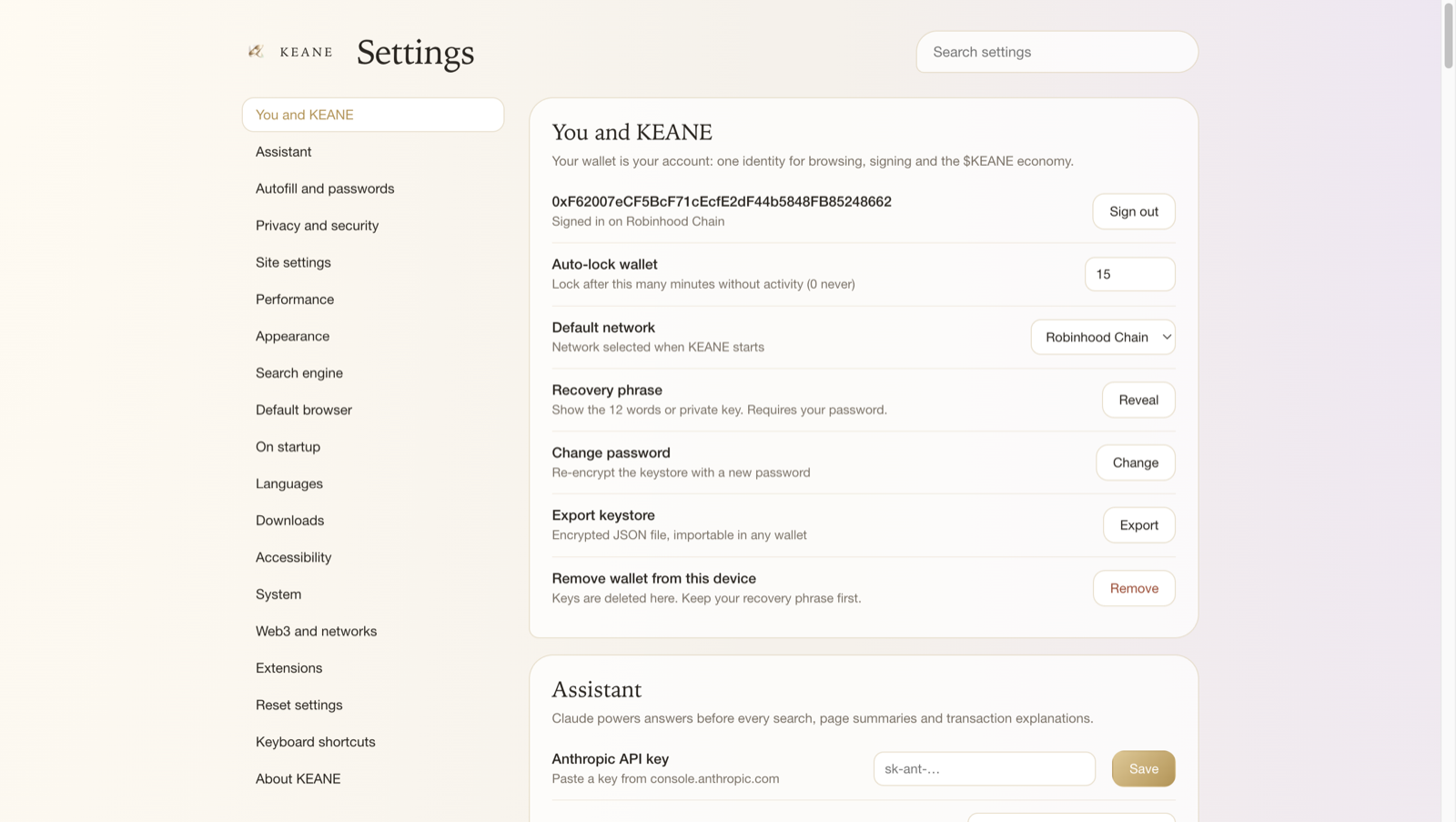This screenshot has height=822, width=1456.
Task: Click 'Paste a key from console.anthropic.com' text
Action: pyautogui.click(x=665, y=778)
